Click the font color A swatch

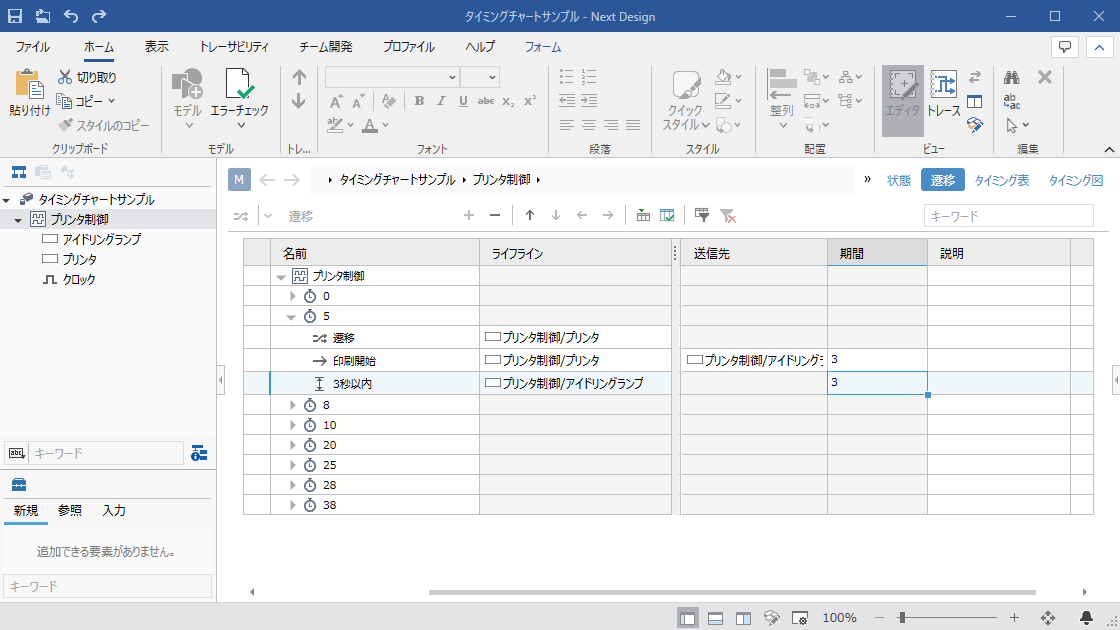[x=370, y=126]
